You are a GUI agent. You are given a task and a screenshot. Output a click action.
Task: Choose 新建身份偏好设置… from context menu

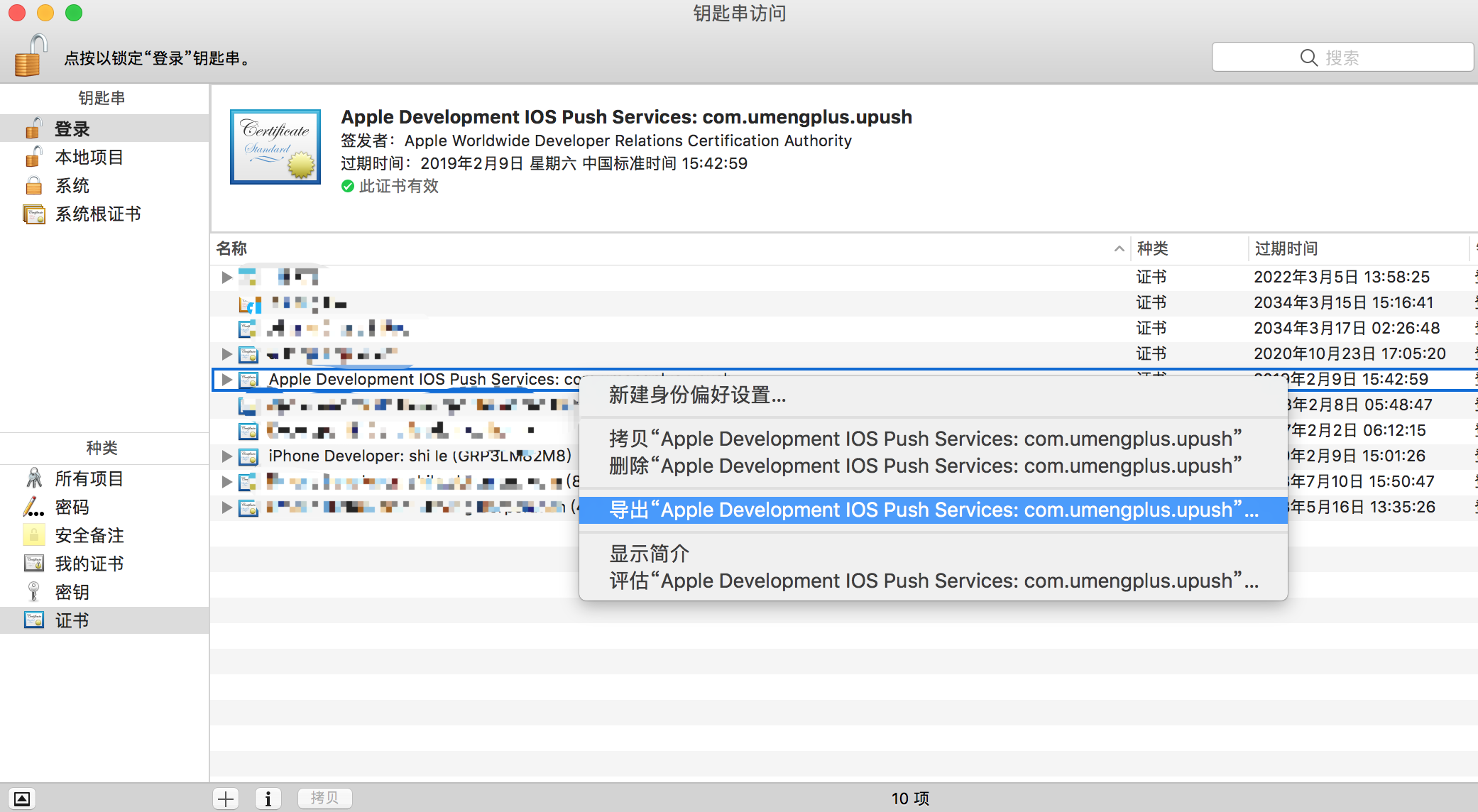click(x=933, y=395)
